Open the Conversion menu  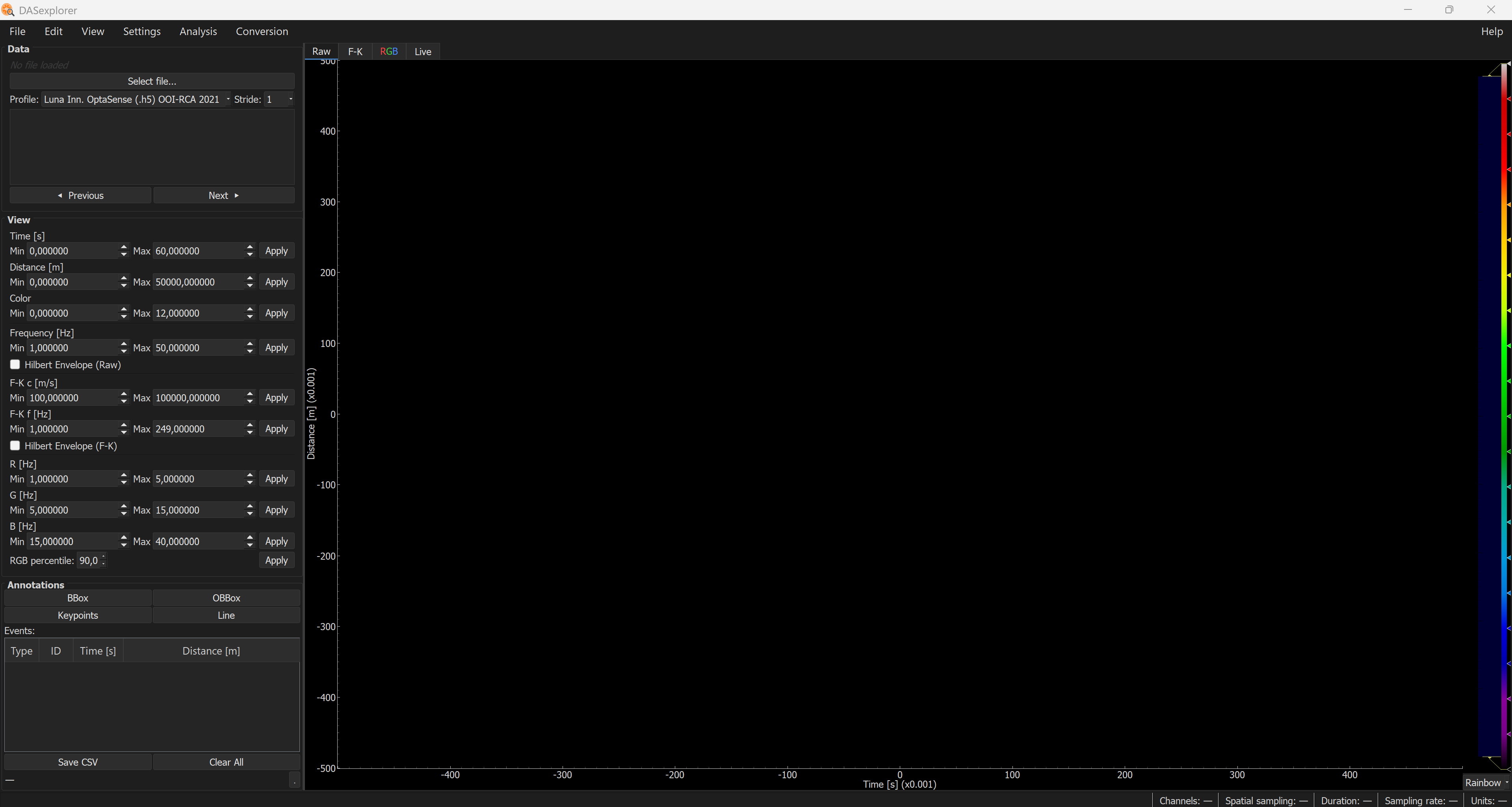(262, 32)
